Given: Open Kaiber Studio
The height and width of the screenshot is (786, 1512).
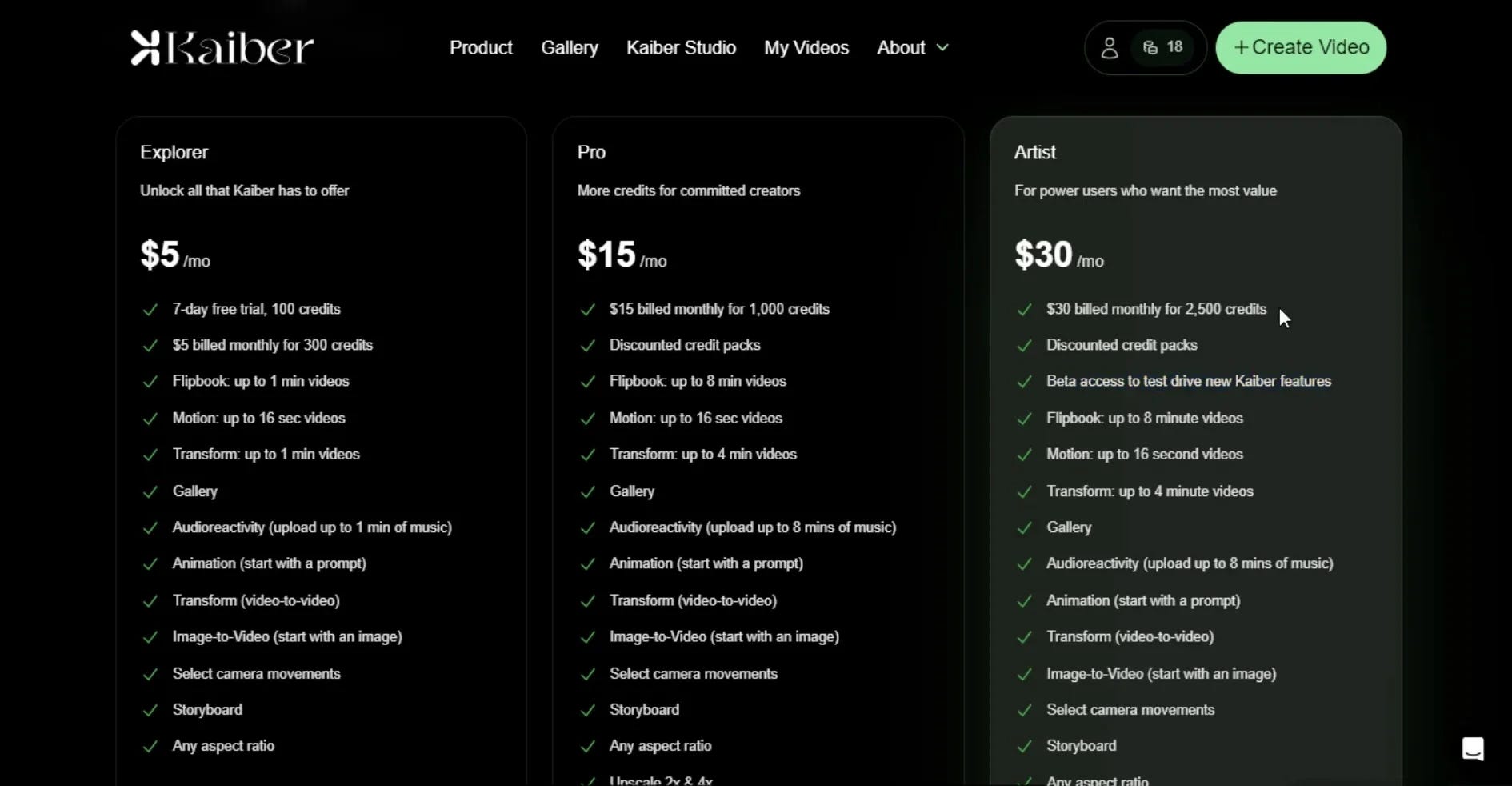Looking at the screenshot, I should pos(681,47).
